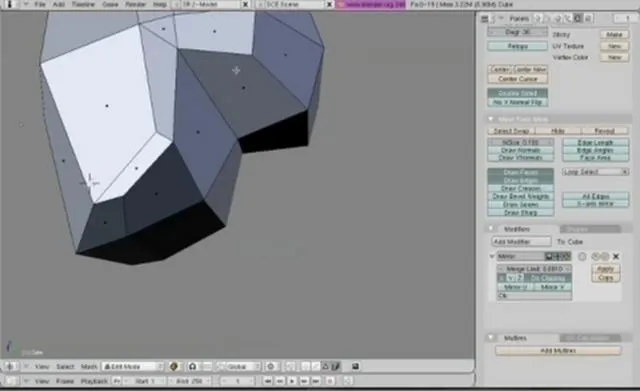Skip to next keyframe in timeline
640x391 pixels.
point(304,381)
